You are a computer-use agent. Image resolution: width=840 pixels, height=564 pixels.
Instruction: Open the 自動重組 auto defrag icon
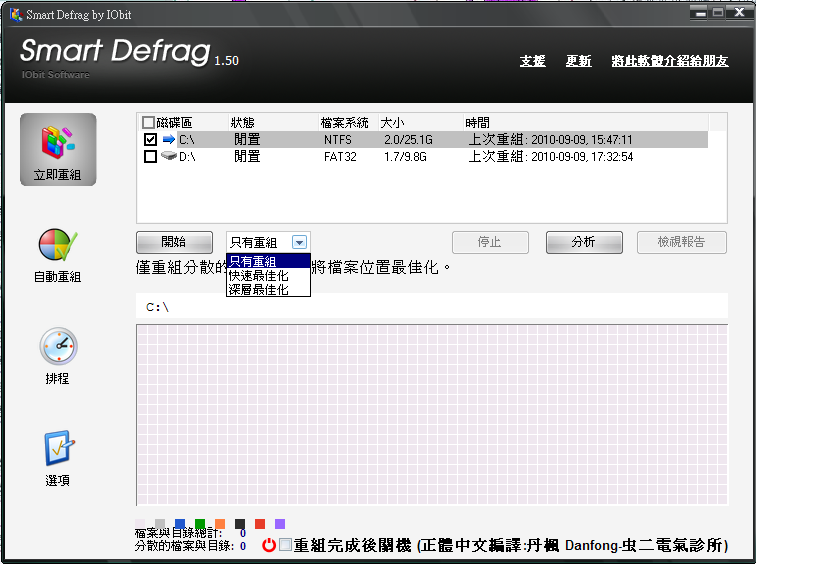click(x=58, y=245)
